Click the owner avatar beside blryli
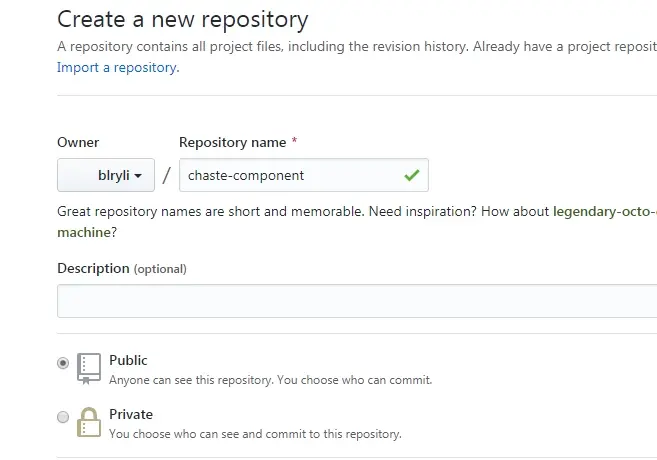 78,175
